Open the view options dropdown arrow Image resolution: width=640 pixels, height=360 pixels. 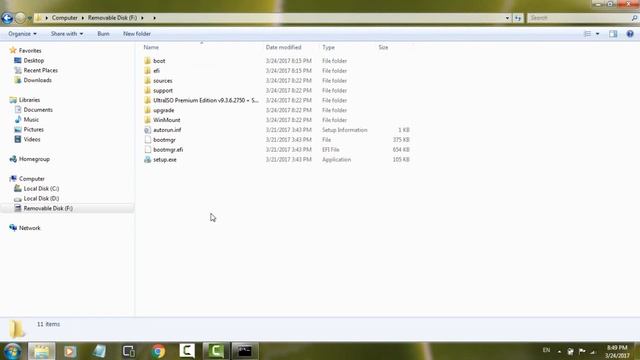[598, 34]
